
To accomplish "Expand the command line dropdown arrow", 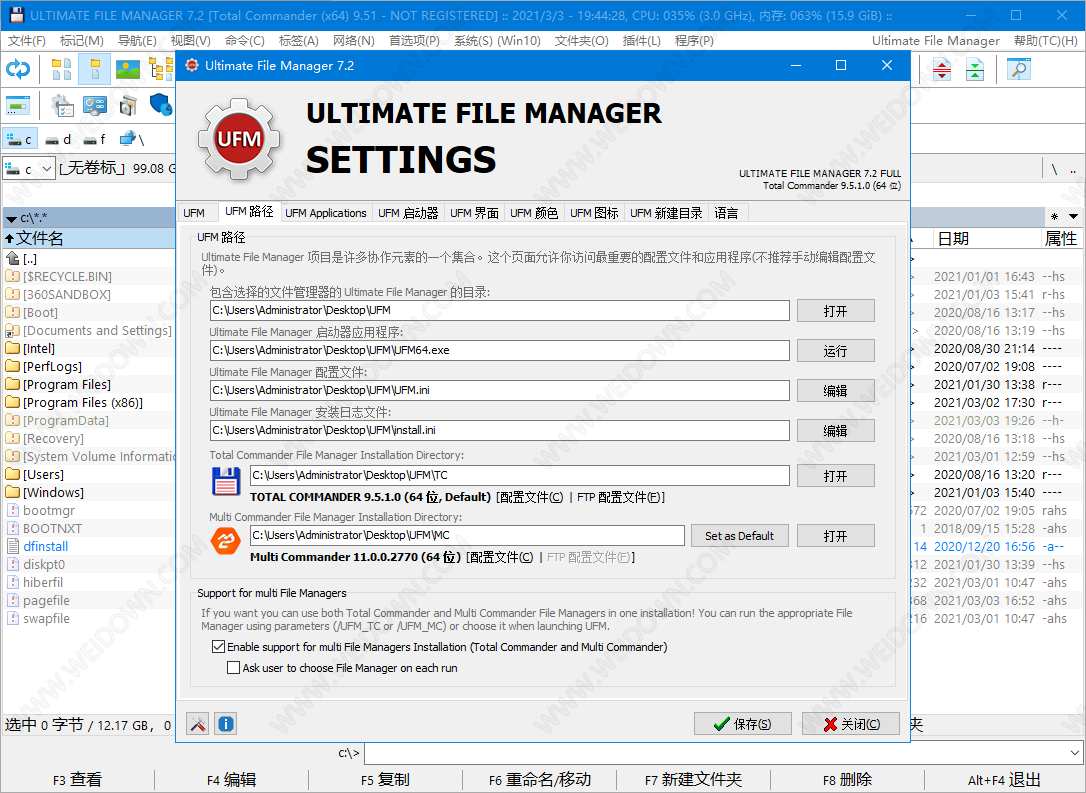I will 1075,752.
